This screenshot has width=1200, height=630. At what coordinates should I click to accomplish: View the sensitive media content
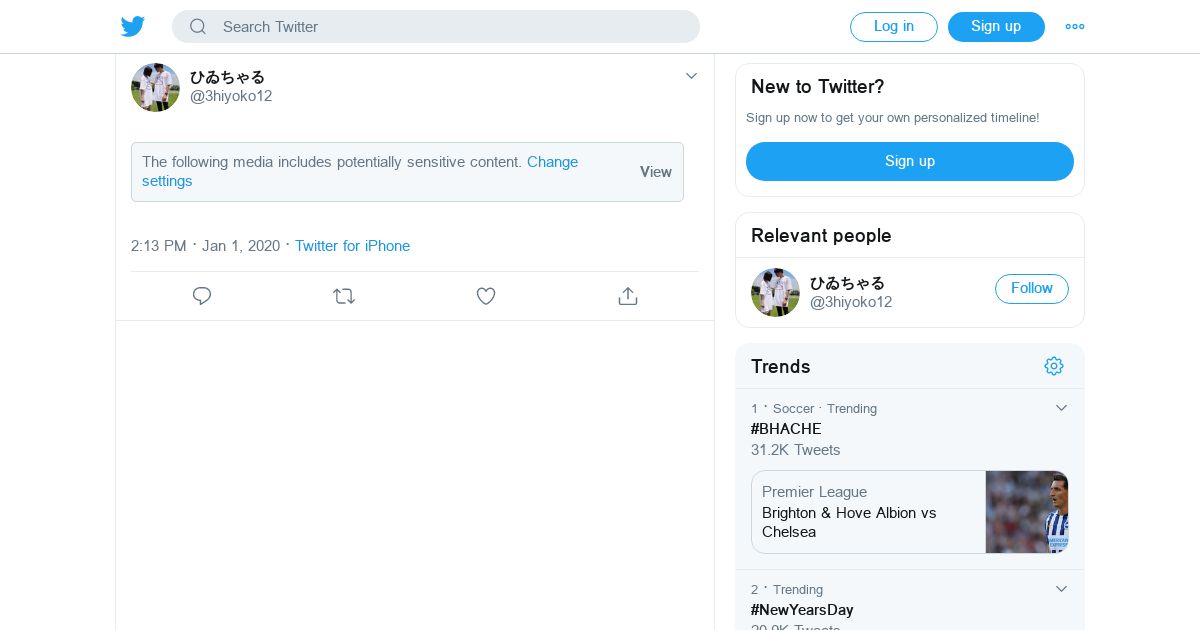click(x=656, y=172)
